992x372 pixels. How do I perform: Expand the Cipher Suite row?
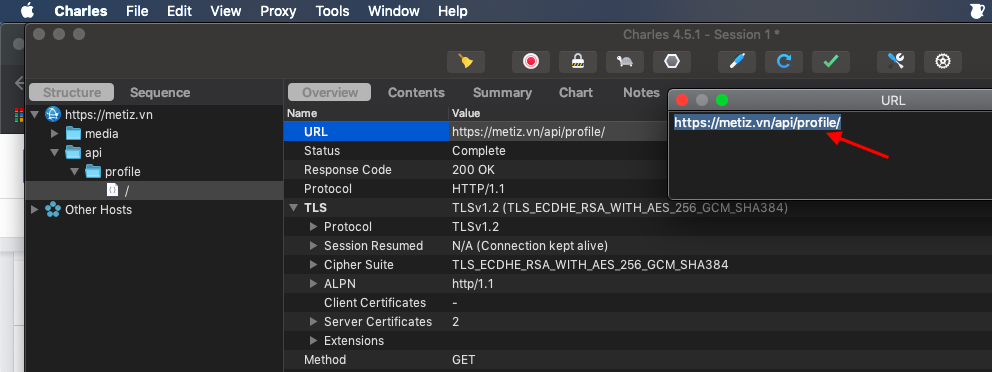[313, 264]
